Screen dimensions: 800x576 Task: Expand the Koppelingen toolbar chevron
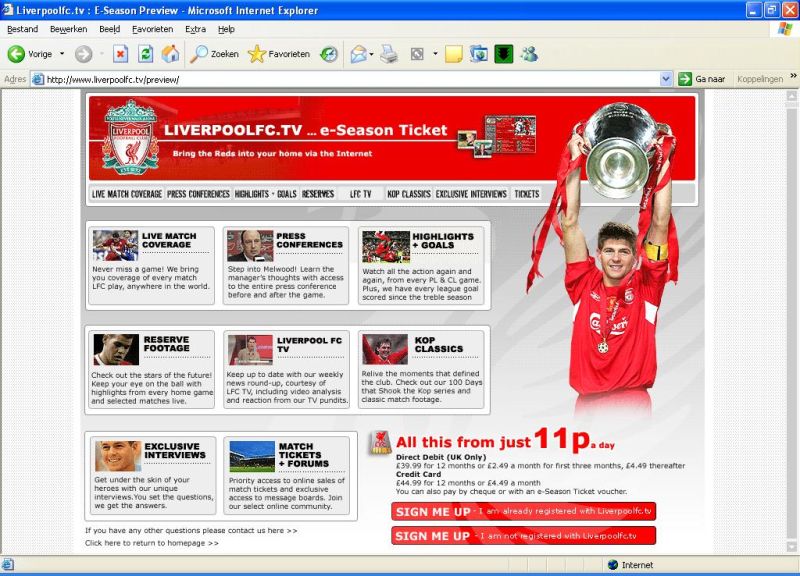793,76
